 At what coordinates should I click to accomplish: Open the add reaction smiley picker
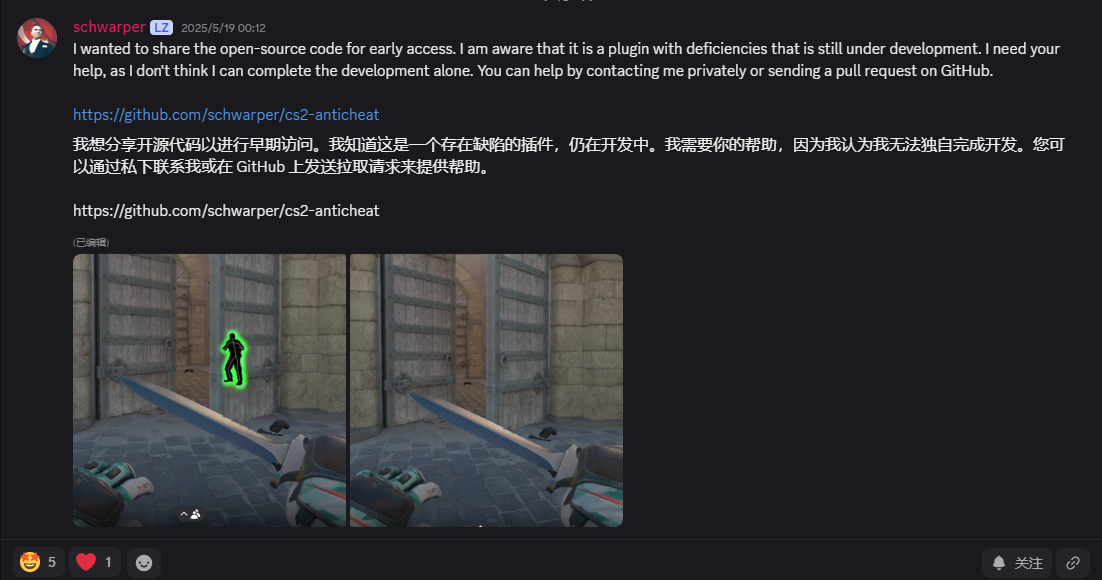click(x=144, y=562)
